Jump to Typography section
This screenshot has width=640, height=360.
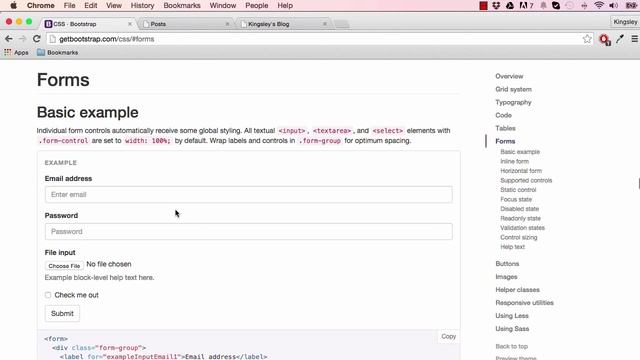point(513,102)
